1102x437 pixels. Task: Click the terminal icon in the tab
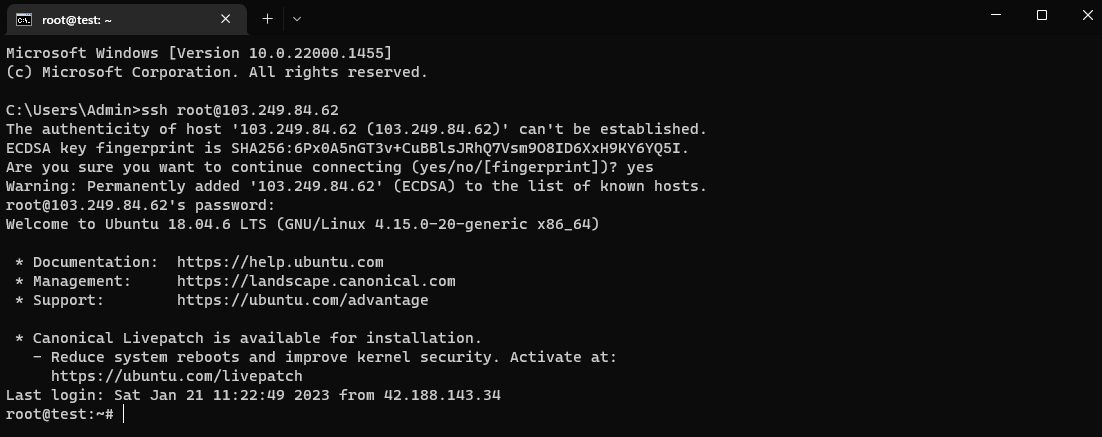(23, 19)
